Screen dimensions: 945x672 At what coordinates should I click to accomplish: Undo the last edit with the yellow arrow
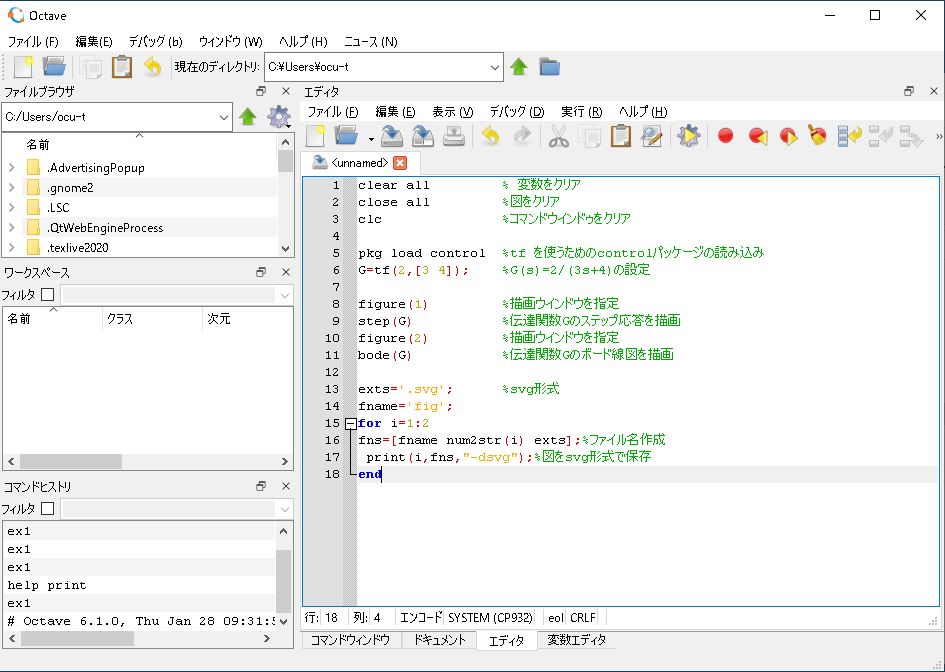(x=488, y=137)
